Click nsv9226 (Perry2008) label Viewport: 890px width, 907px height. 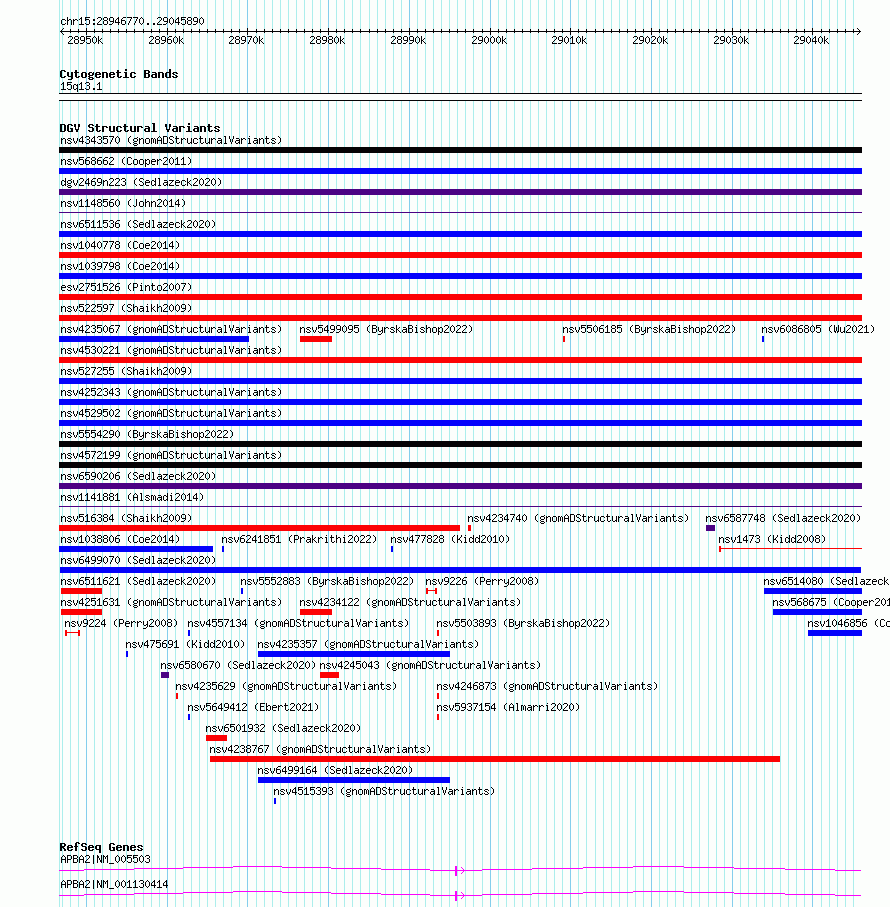click(x=482, y=581)
